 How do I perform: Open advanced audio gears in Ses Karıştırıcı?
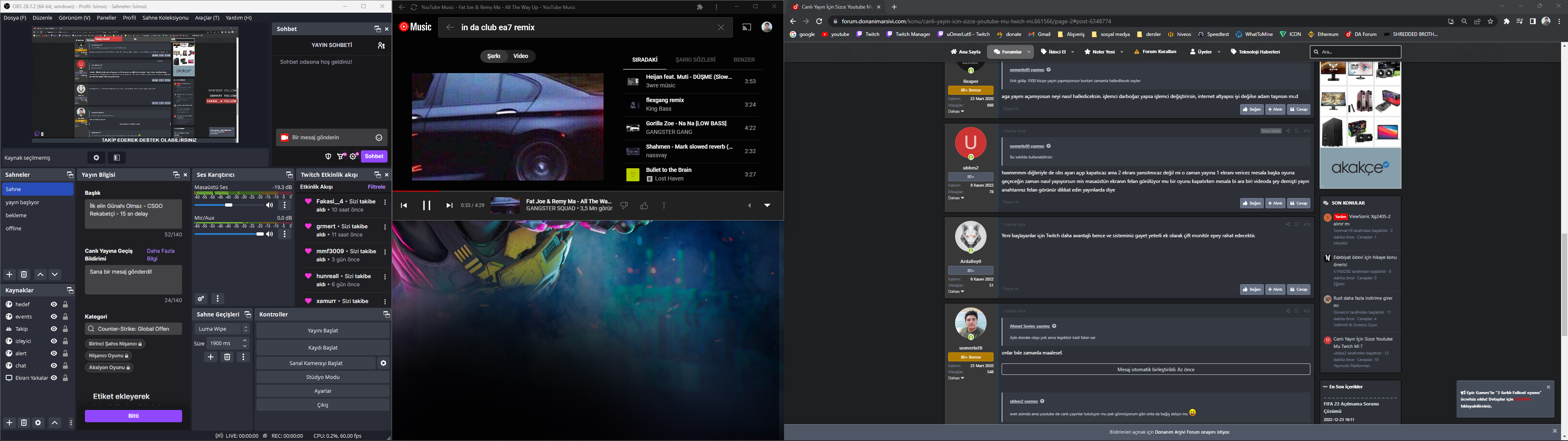[201, 298]
